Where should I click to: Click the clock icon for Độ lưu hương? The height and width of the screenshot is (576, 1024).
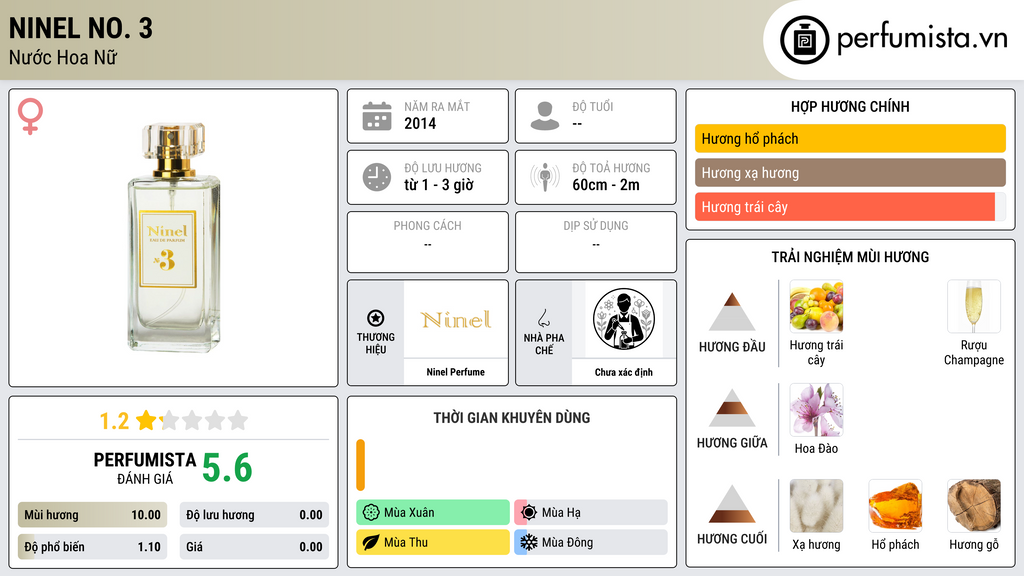[x=377, y=177]
